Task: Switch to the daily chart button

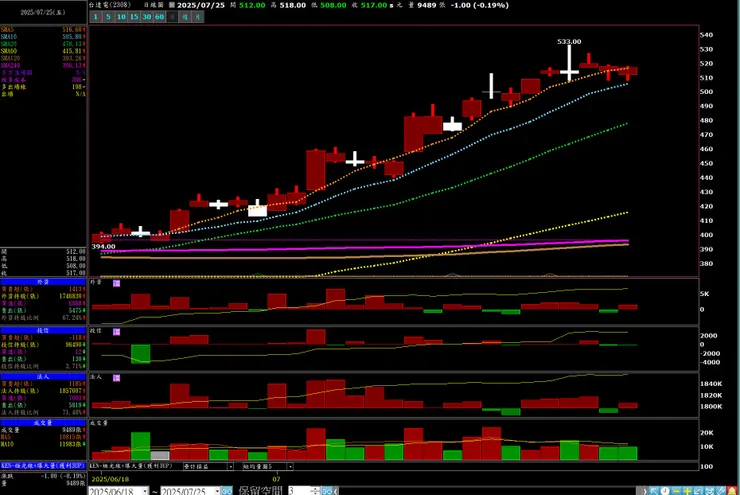Action: [x=172, y=17]
